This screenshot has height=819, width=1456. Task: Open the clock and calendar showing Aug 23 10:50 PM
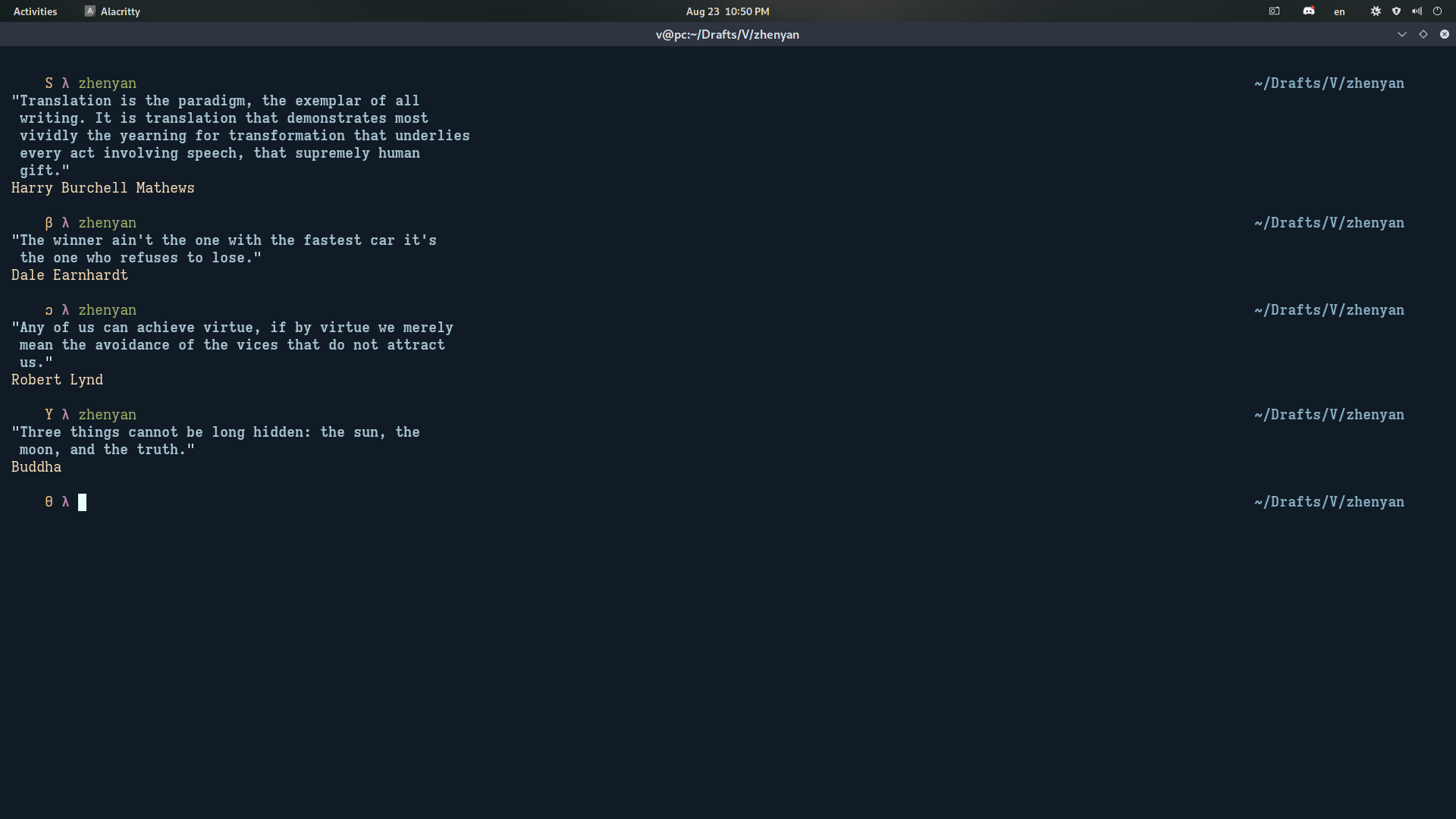(x=727, y=11)
